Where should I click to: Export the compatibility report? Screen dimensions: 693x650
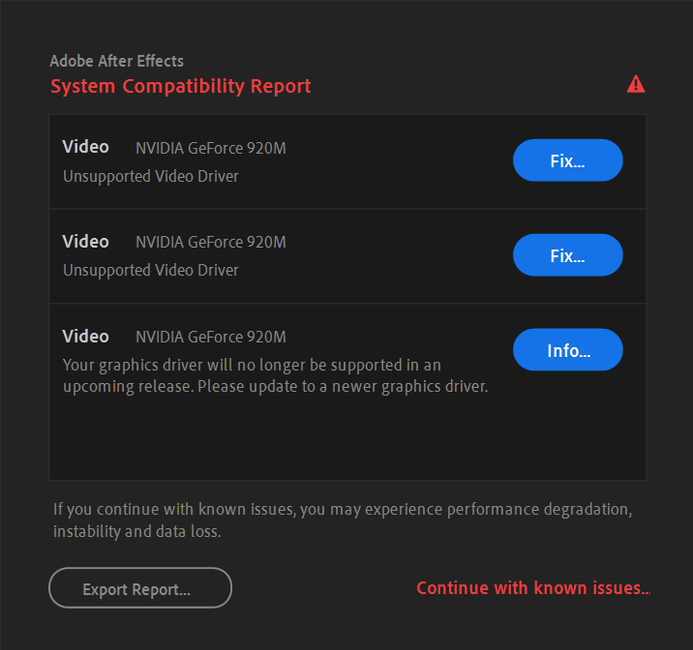(140, 588)
